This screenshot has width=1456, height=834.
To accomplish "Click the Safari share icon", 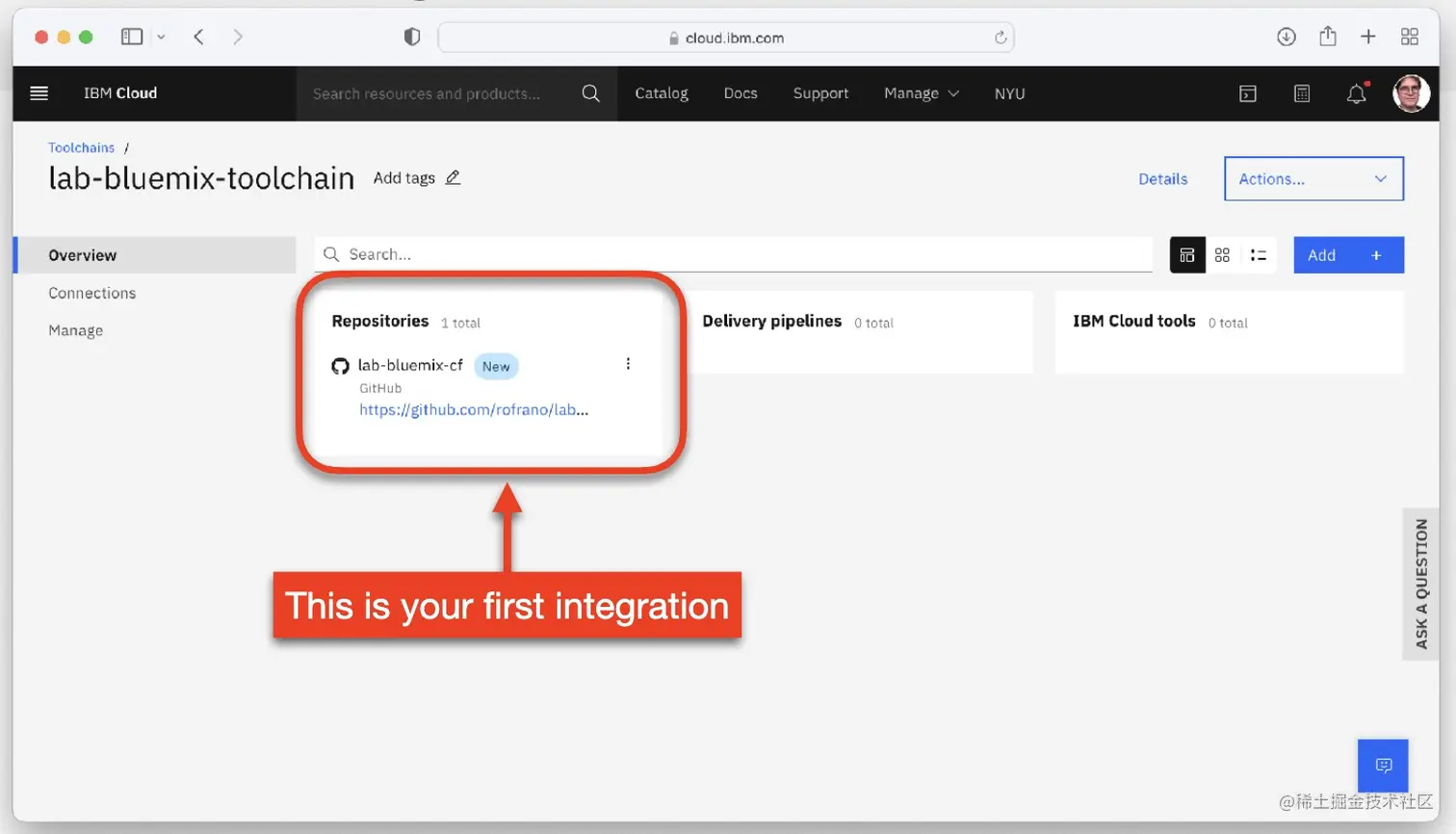I will point(1328,36).
